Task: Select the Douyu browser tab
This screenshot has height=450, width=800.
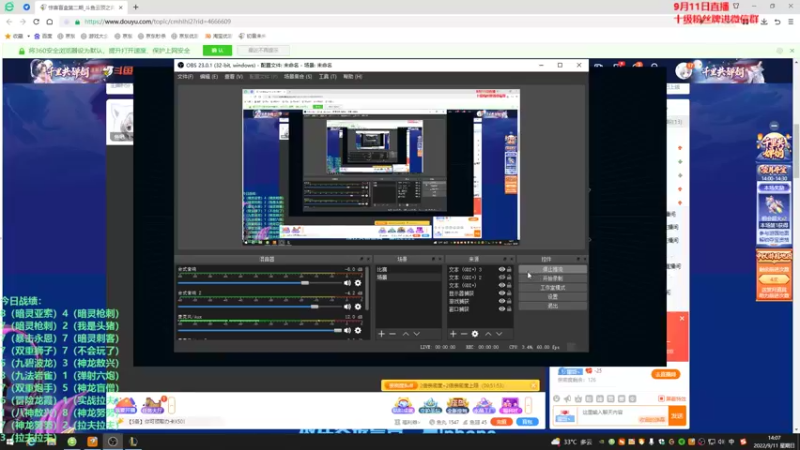Action: pos(81,7)
